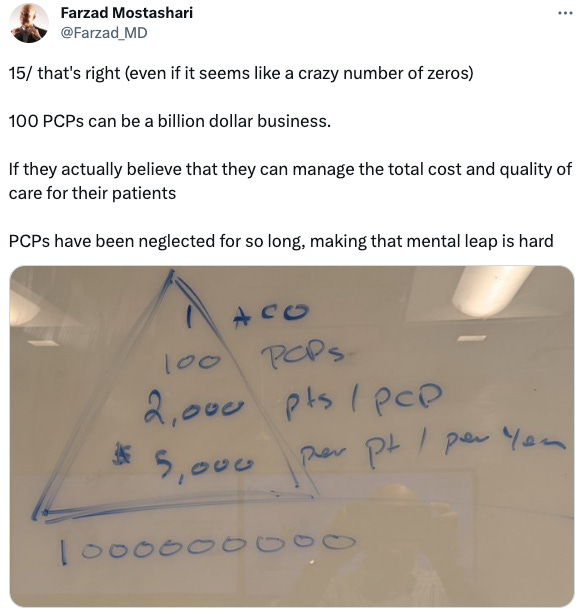
Task: Click the "per pt / per year" handwriting
Action: (433, 448)
